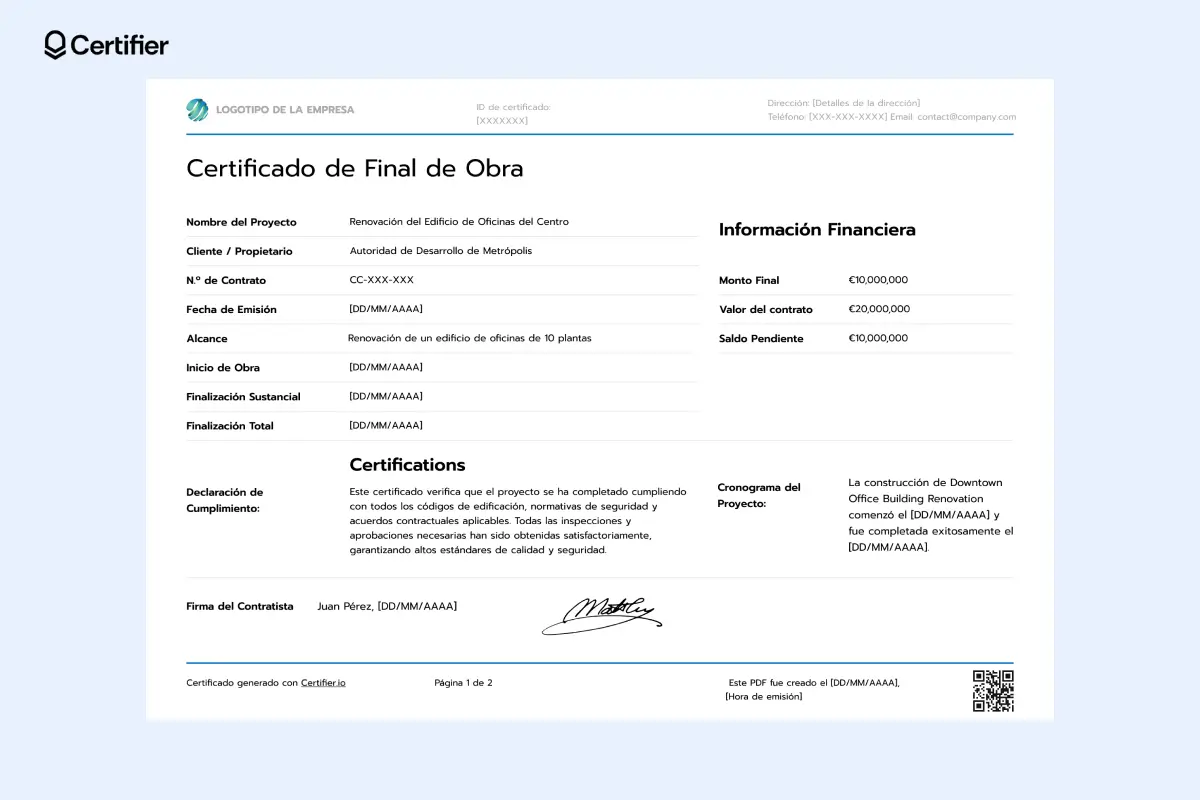The image size is (1200, 800).
Task: Open the Certifier.io link in the footer
Action: pyautogui.click(x=323, y=682)
